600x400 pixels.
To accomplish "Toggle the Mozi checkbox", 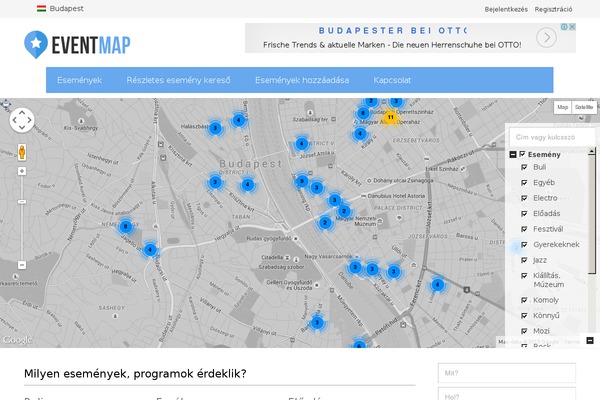I will coord(524,331).
